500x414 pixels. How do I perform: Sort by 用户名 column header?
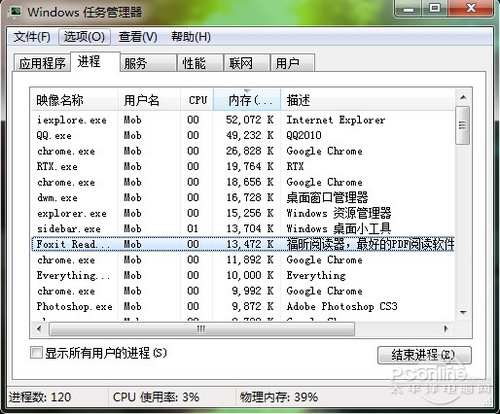[x=149, y=100]
